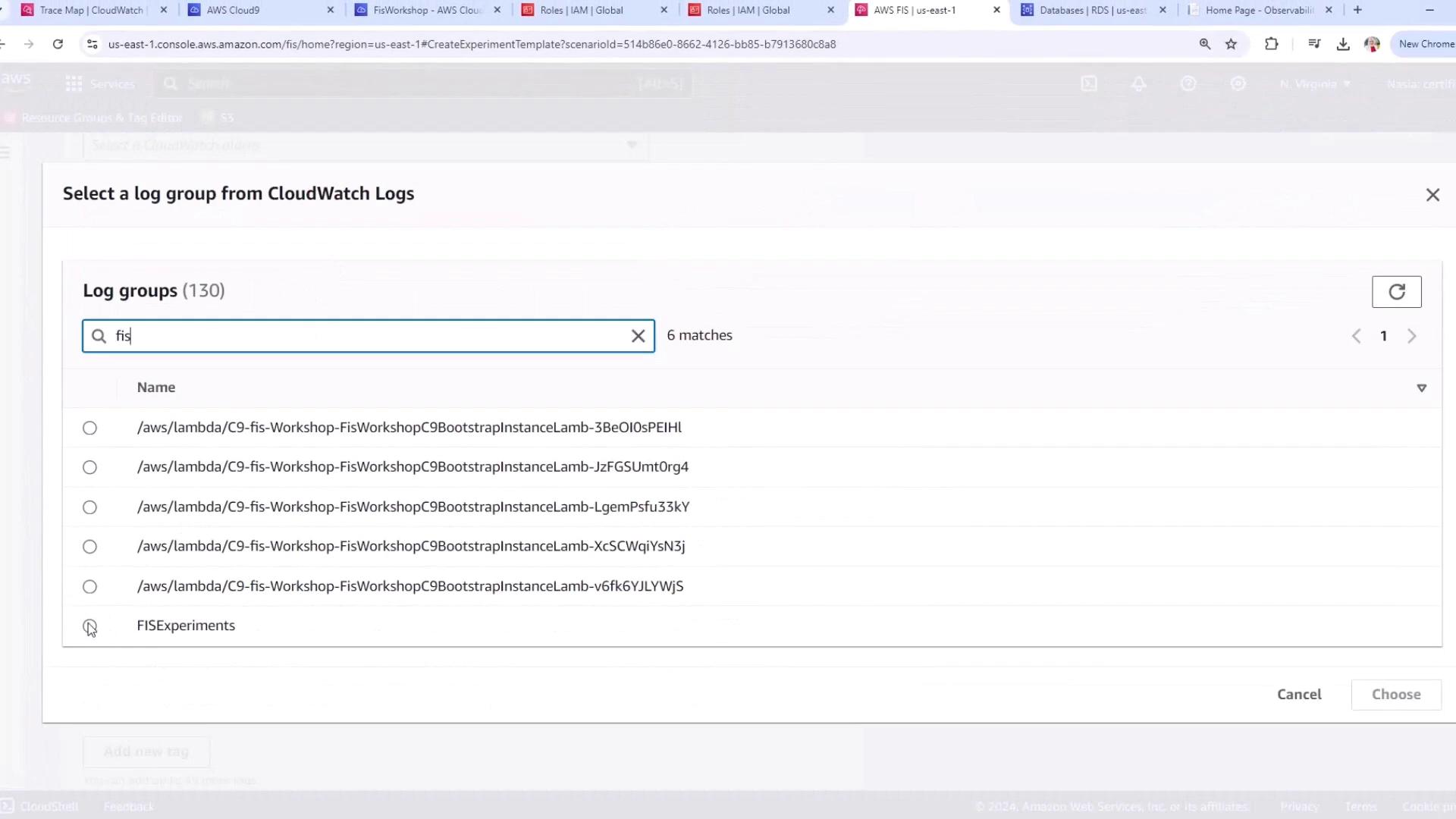Click the Choose button
This screenshot has width=1456, height=819.
[x=1395, y=694]
